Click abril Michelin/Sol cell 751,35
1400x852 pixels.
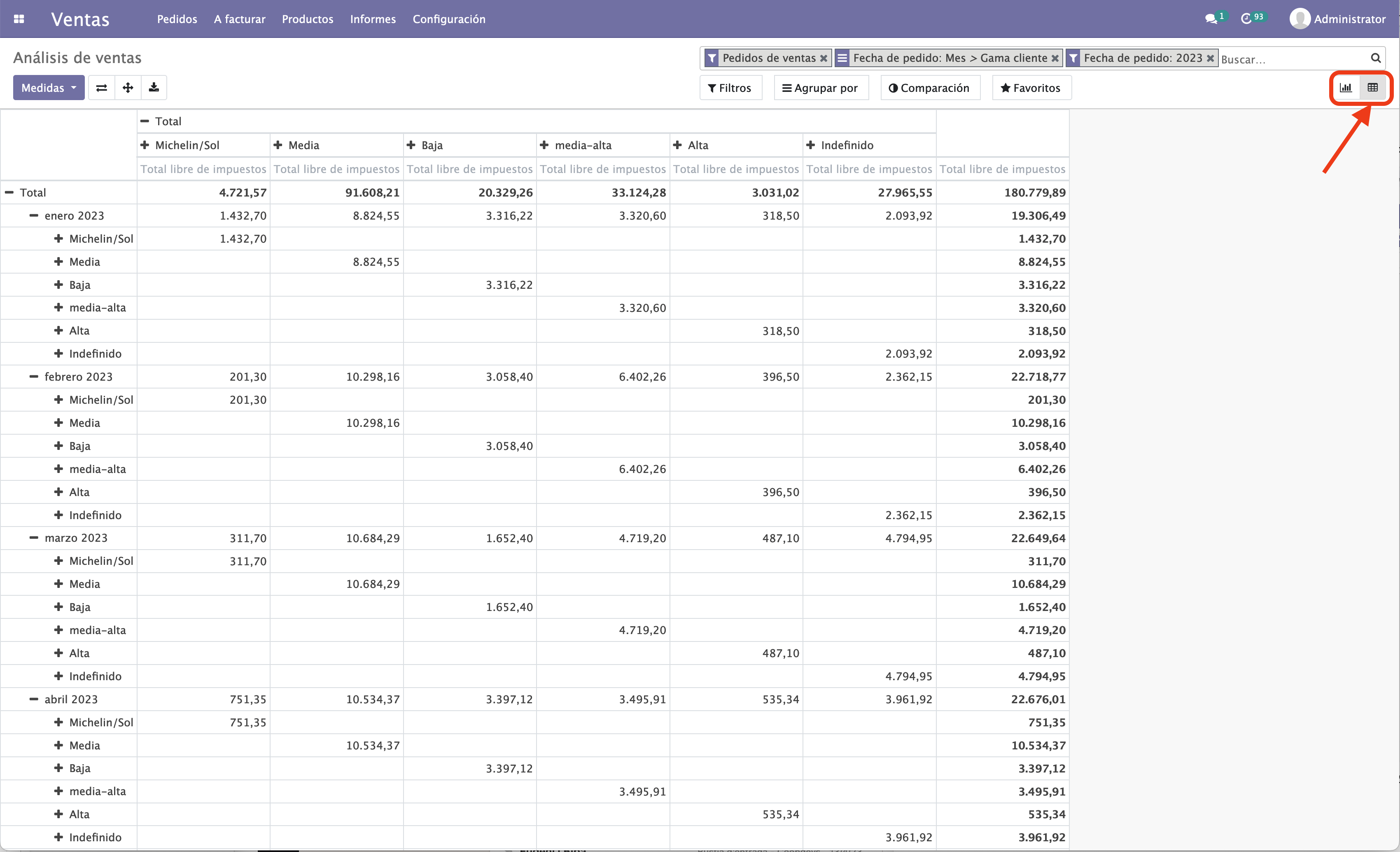pos(203,699)
